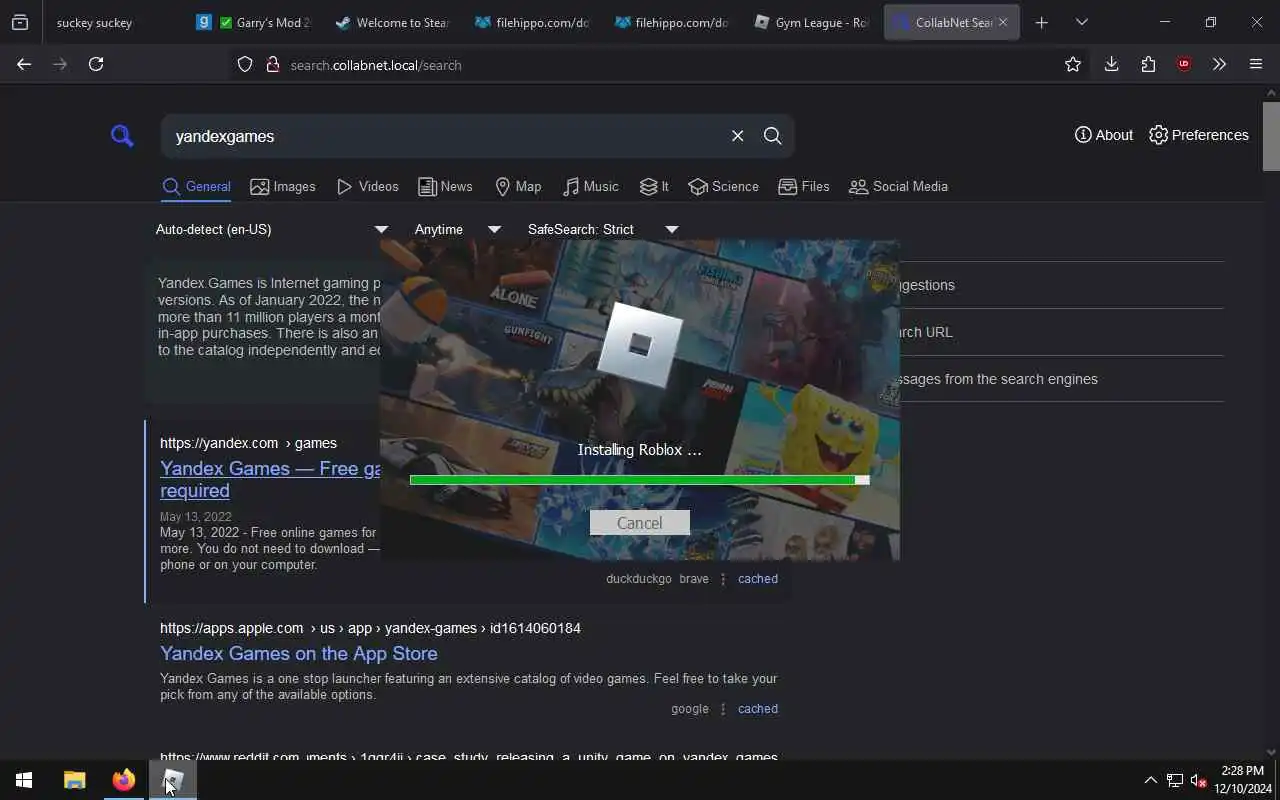List all tabs dropdown arrow
The image size is (1280, 800).
1081,22
